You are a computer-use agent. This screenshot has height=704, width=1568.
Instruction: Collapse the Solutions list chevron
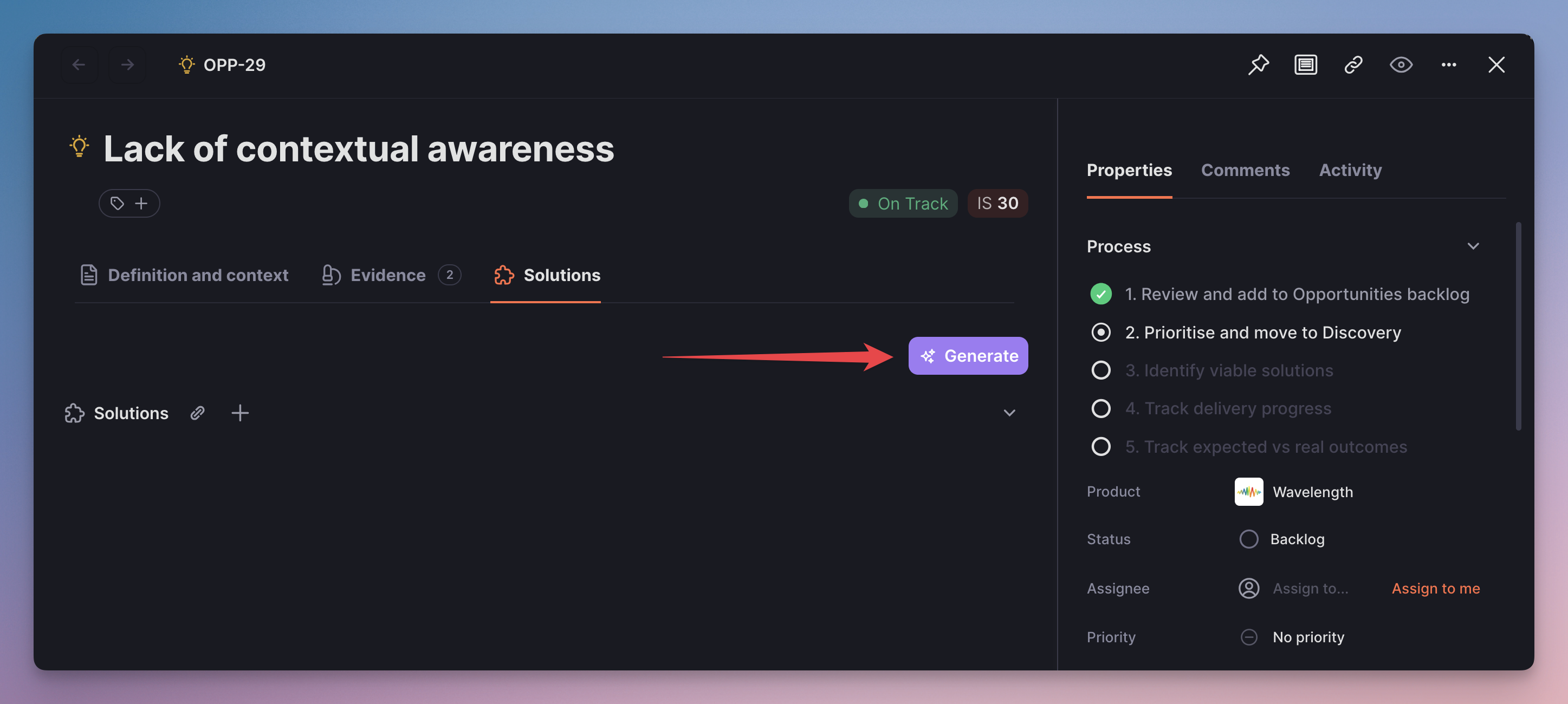[1009, 413]
